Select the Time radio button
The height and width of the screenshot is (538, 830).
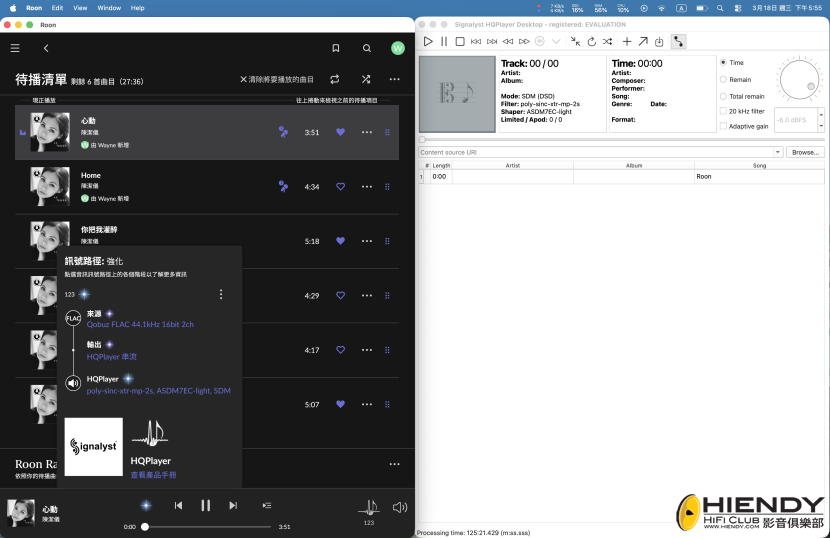click(x=723, y=62)
